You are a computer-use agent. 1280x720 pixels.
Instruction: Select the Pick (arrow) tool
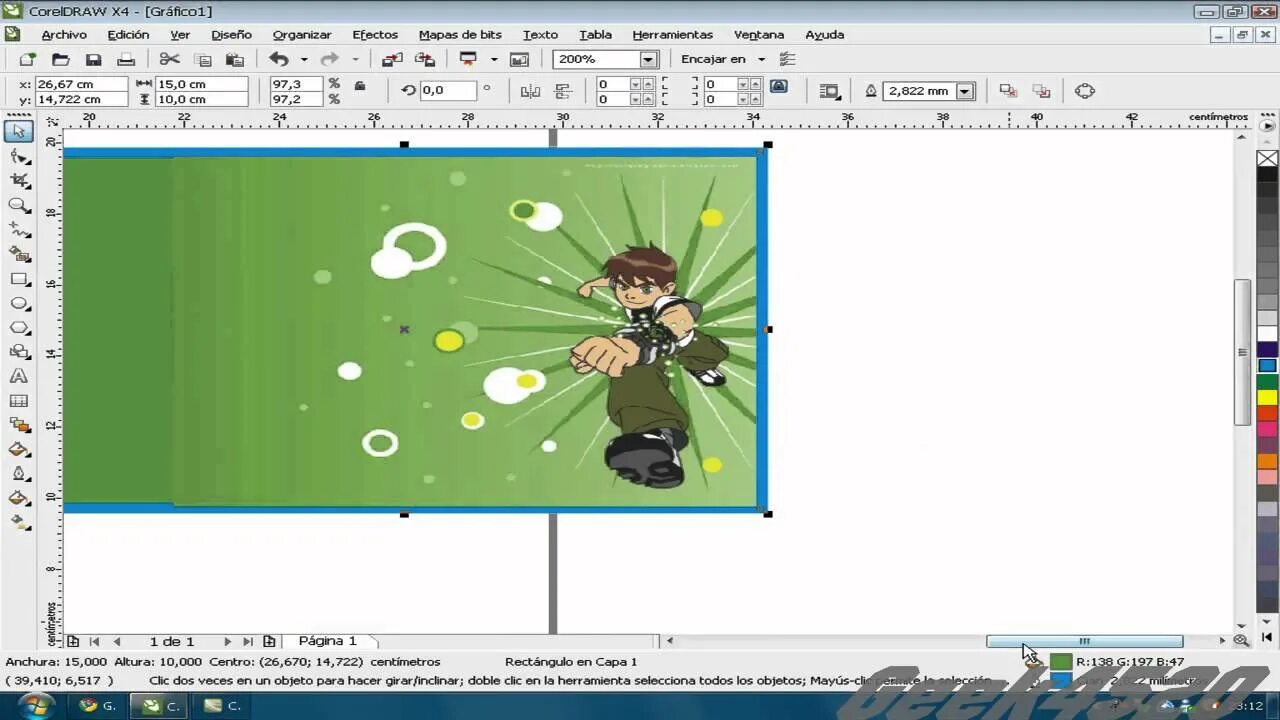point(19,131)
